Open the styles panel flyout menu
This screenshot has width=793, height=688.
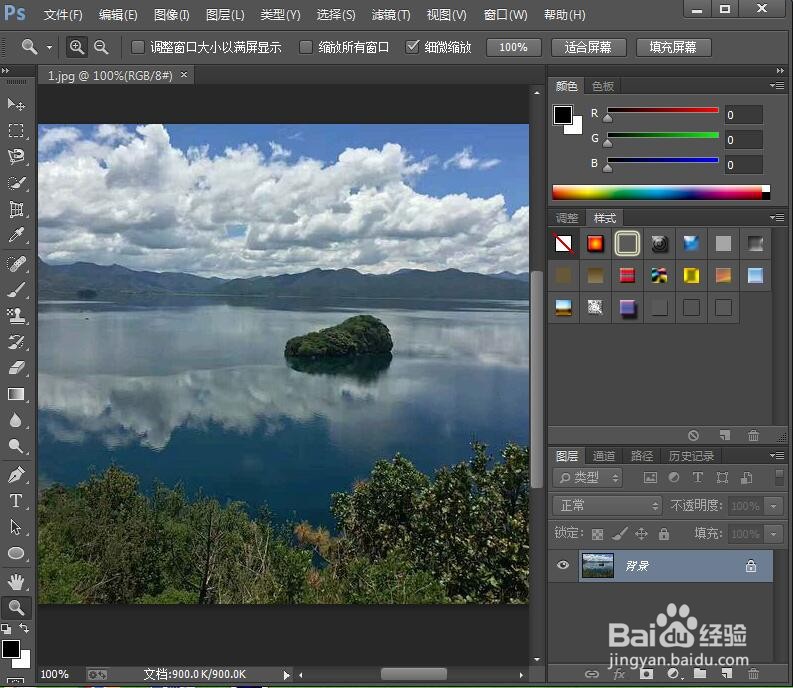click(x=777, y=218)
